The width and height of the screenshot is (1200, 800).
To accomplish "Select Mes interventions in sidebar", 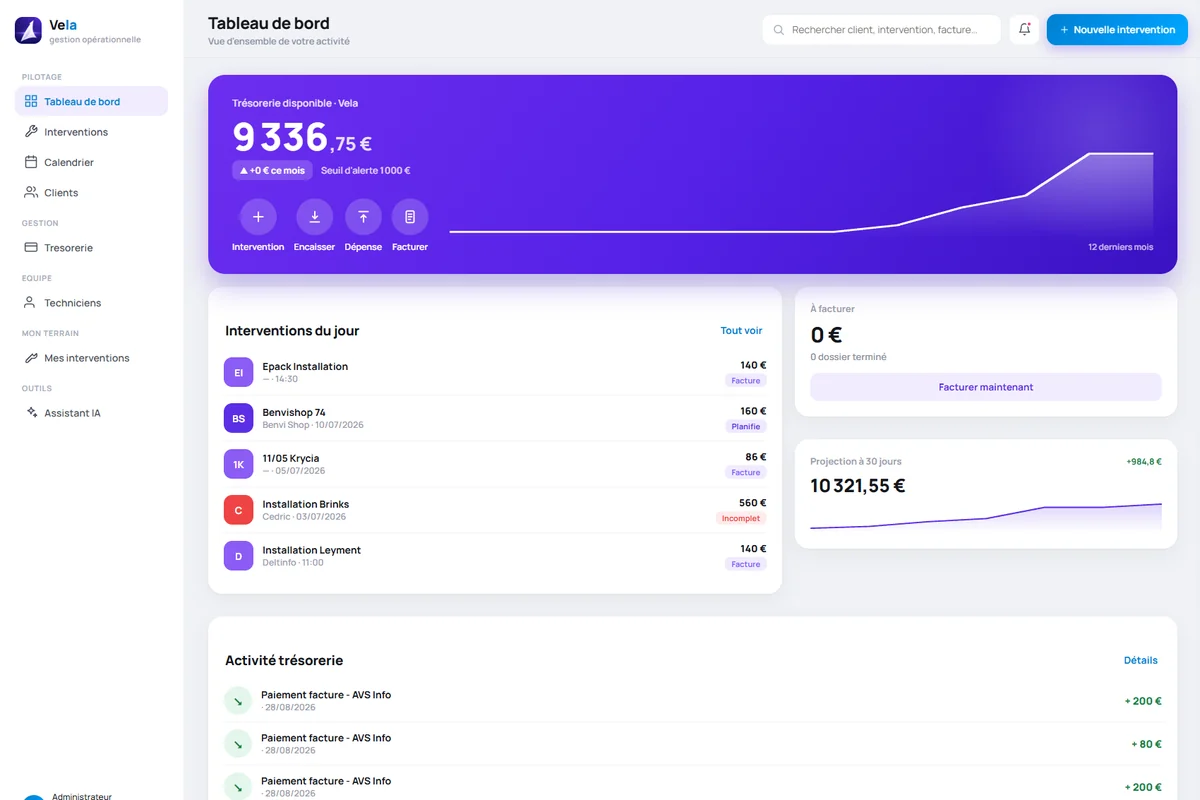I will pyautogui.click(x=91, y=357).
